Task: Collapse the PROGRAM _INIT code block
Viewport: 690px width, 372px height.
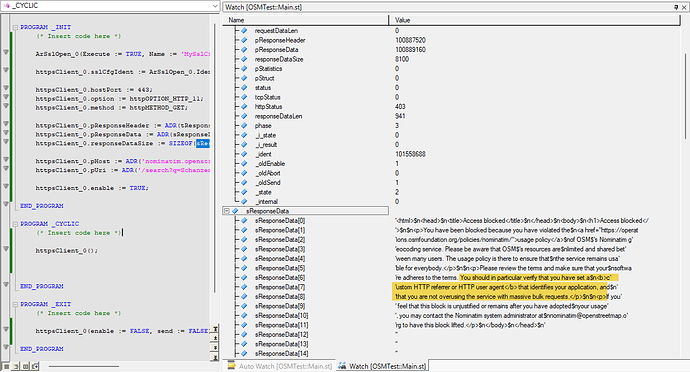Action: (15, 27)
